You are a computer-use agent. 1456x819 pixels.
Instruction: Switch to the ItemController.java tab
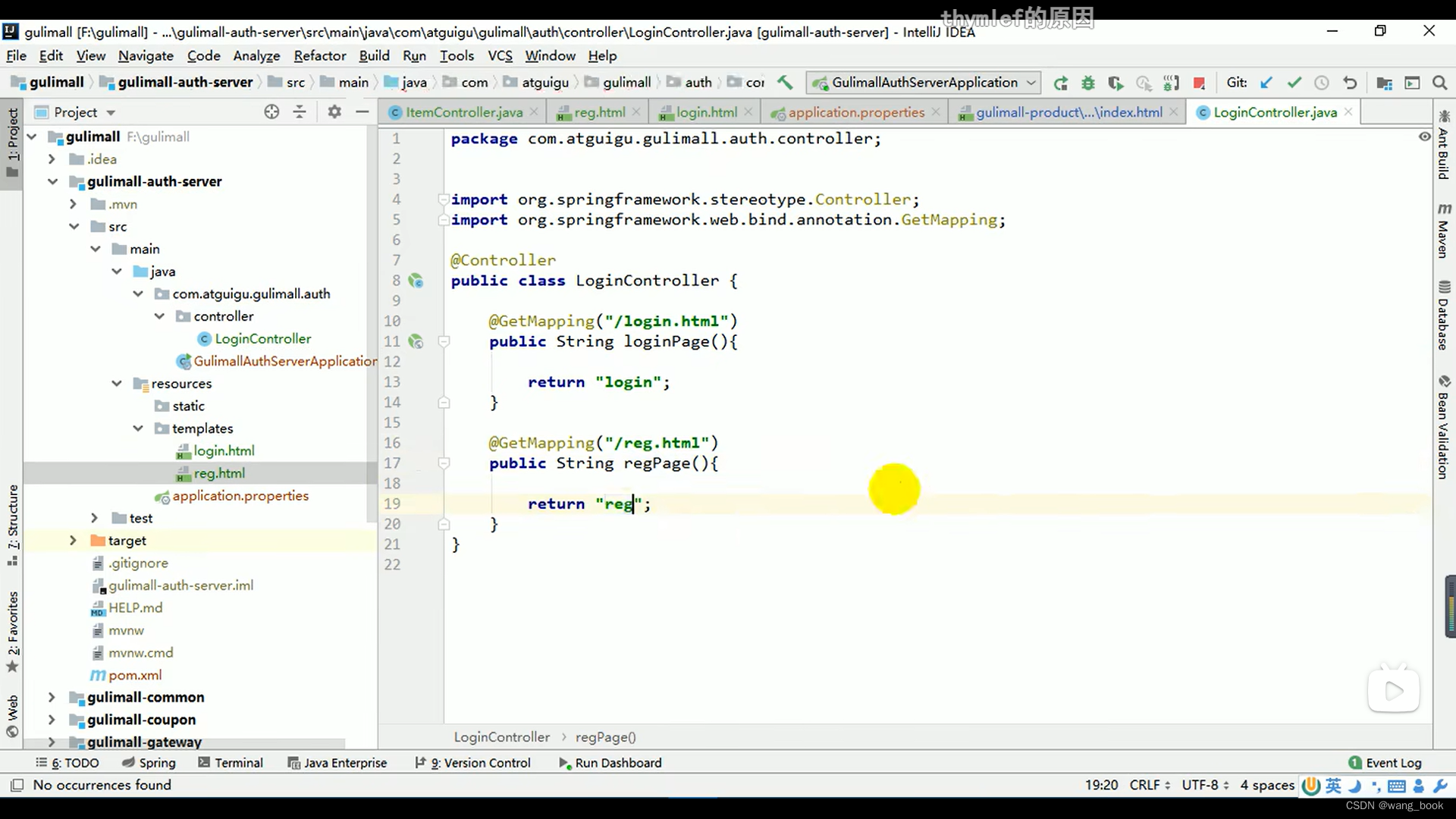tap(463, 112)
